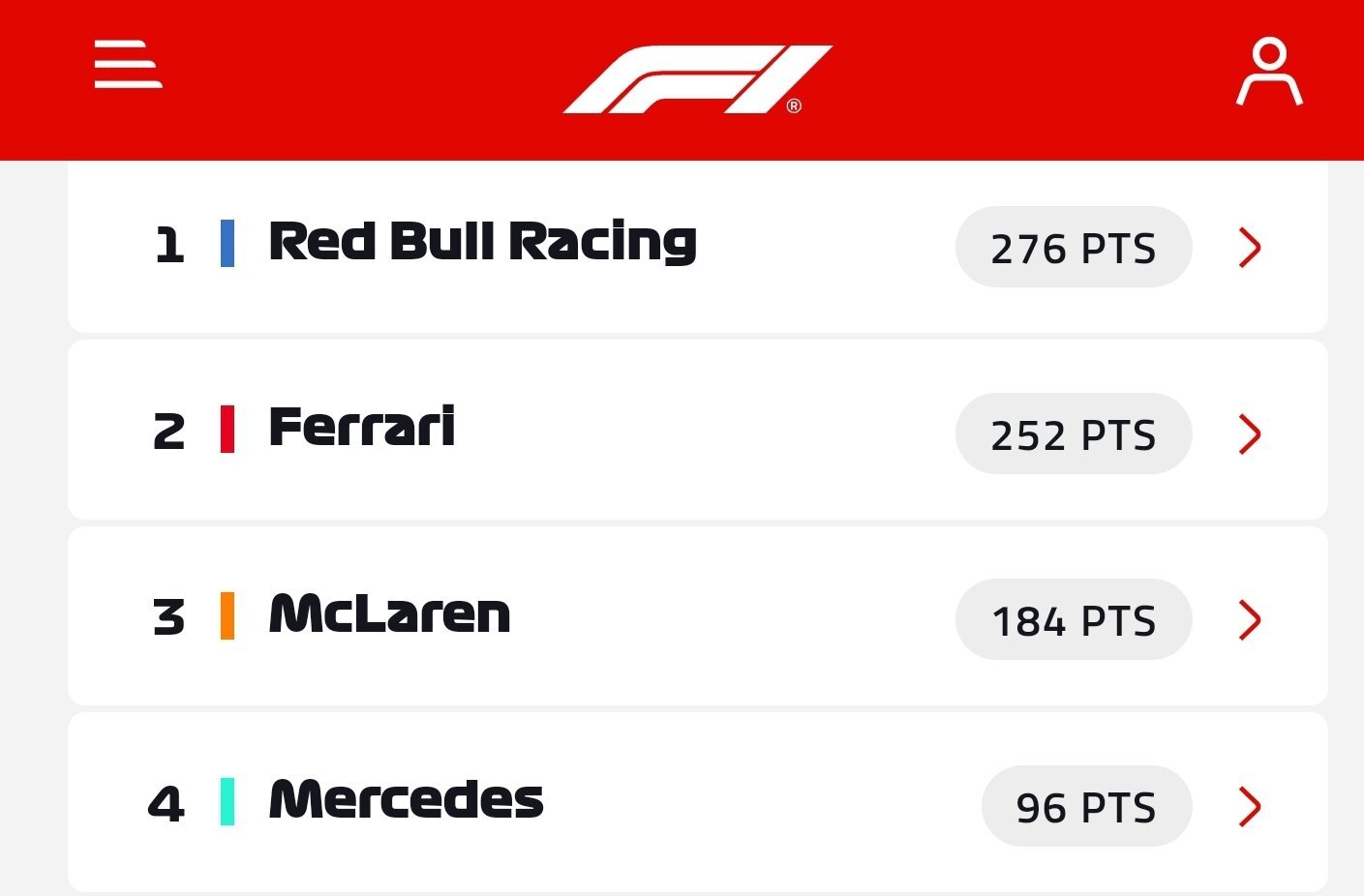1364x896 pixels.
Task: Select the McLaren team name
Action: pos(389,613)
